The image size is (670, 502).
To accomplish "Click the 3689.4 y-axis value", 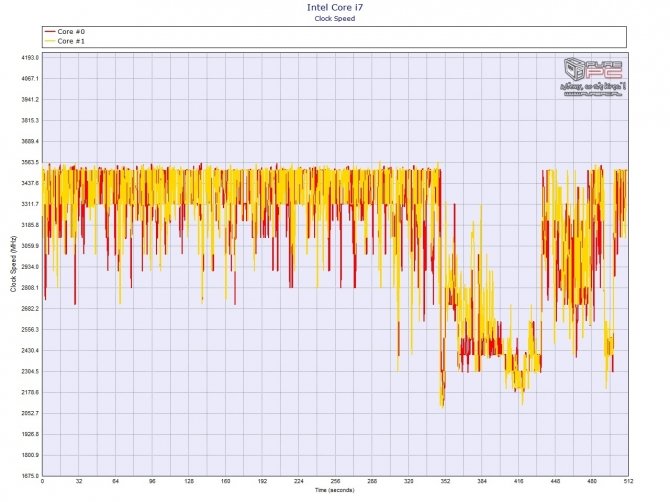I will [30, 141].
